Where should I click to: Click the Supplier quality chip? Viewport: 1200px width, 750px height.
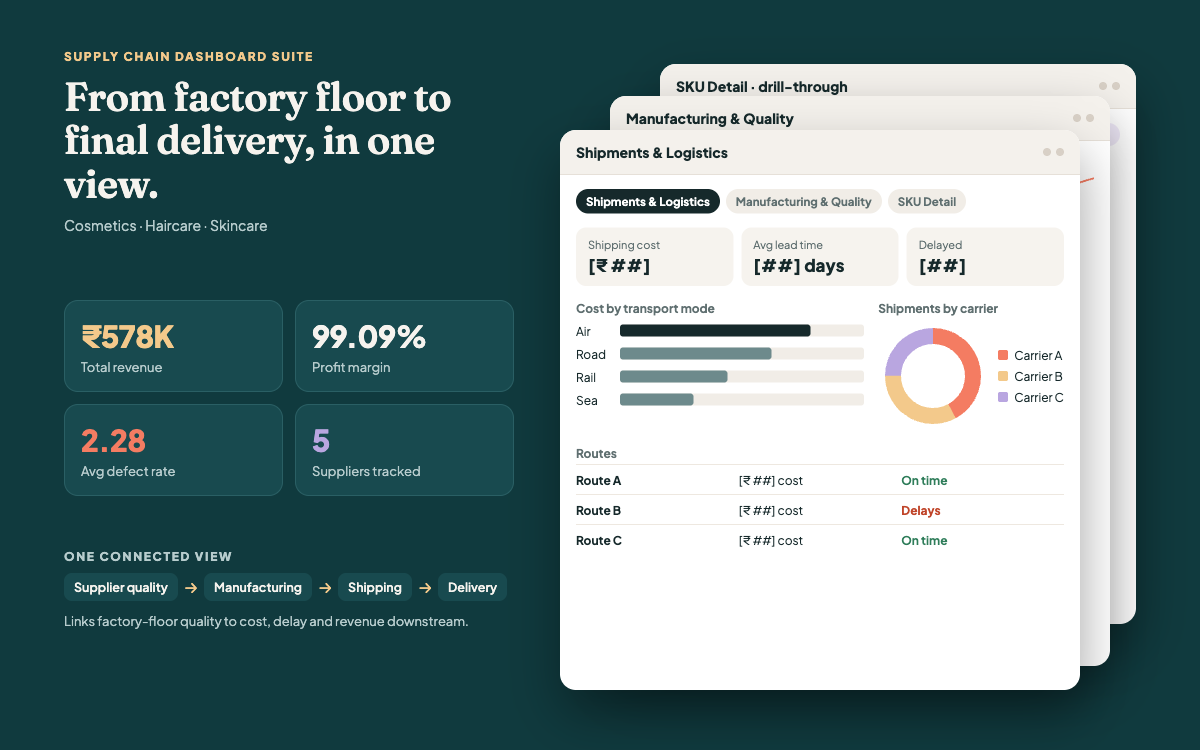pyautogui.click(x=121, y=587)
